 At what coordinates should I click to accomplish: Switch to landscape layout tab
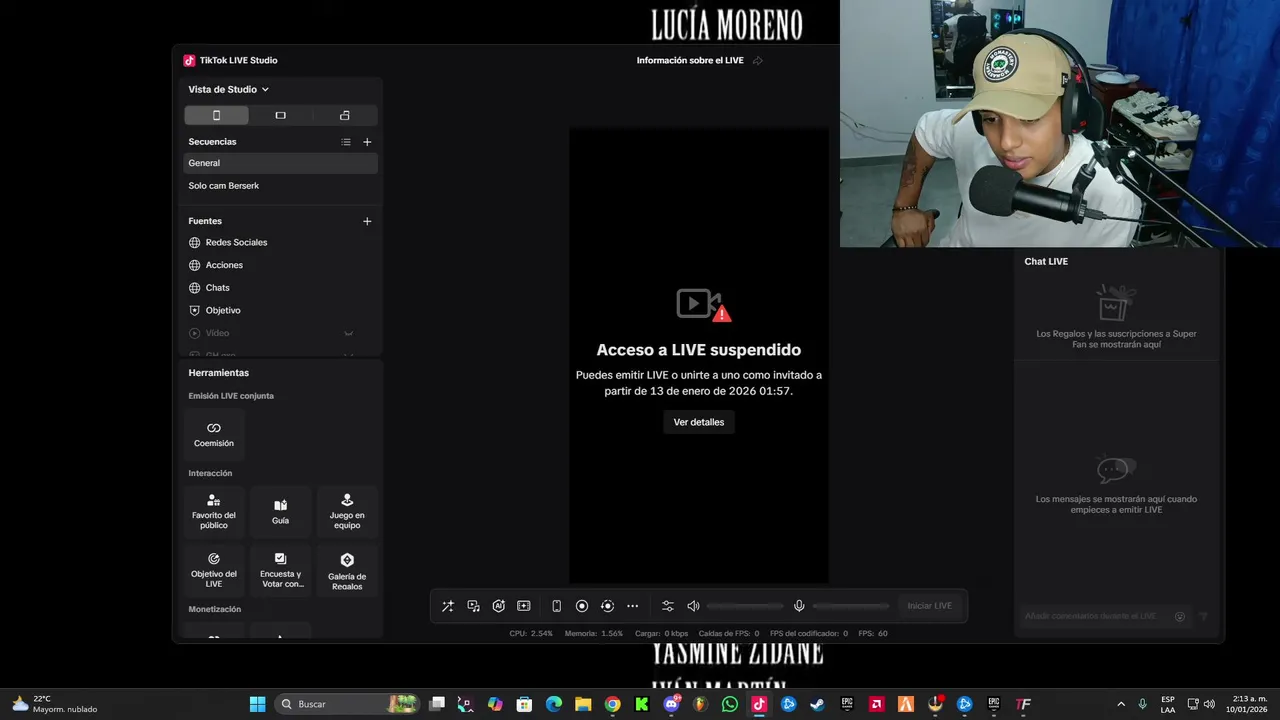(x=280, y=115)
